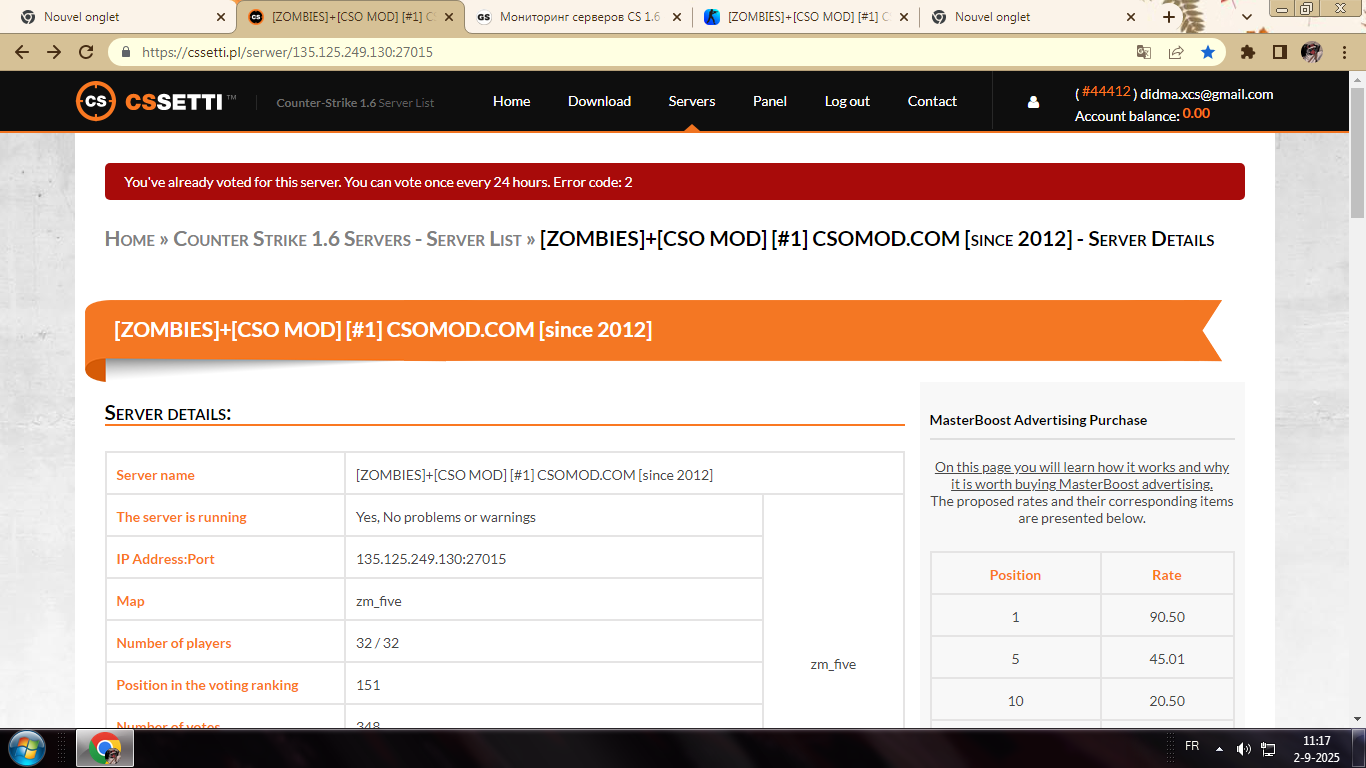Toggle the Chrome side panel icon
1366x768 pixels.
point(1279,52)
